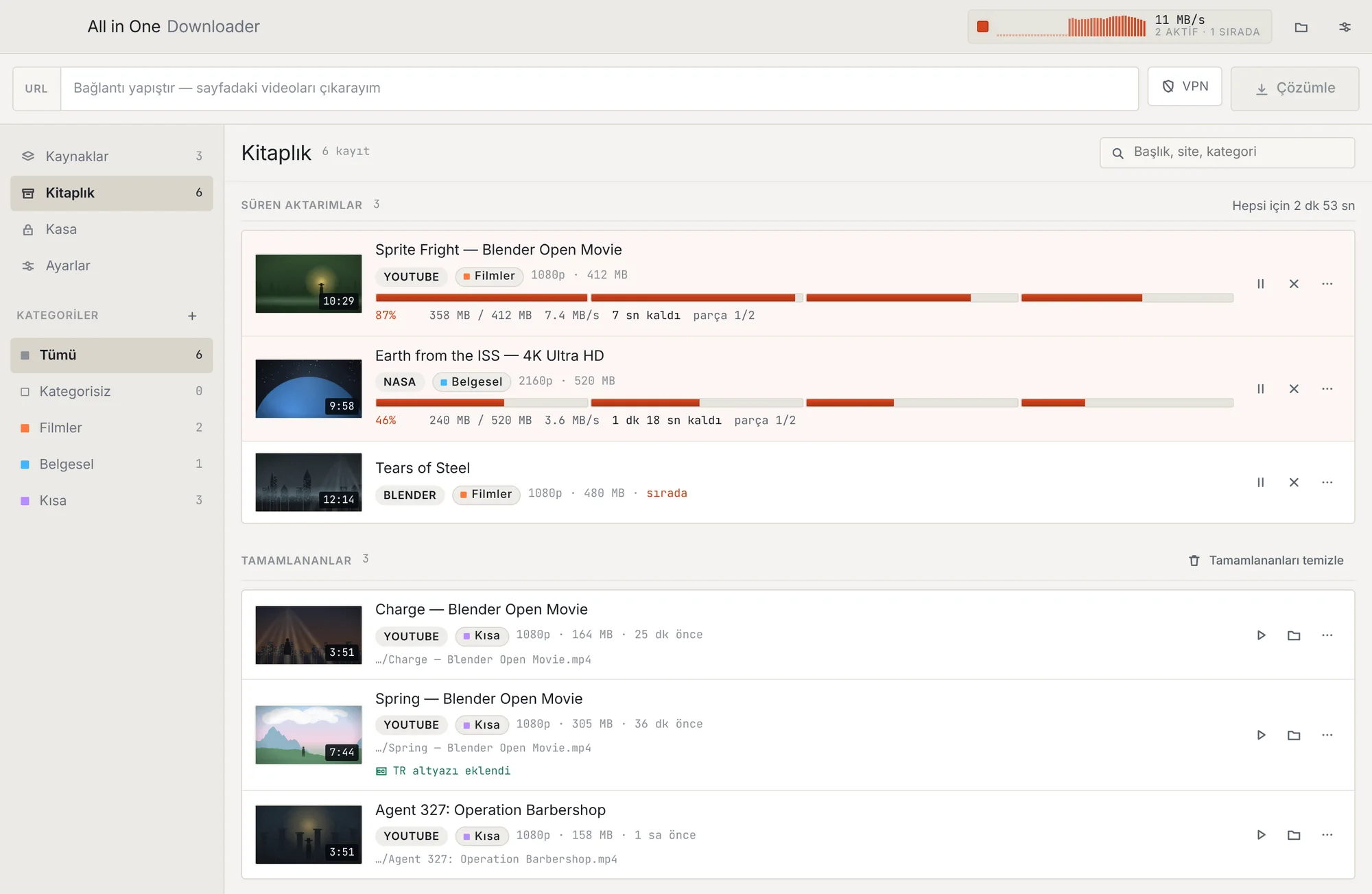This screenshot has height=894, width=1372.
Task: Select Kitaplık in the sidebar
Action: 112,193
